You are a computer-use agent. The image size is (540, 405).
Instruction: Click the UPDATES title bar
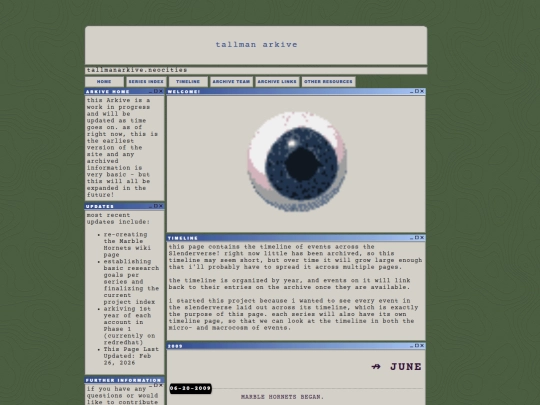pos(125,206)
